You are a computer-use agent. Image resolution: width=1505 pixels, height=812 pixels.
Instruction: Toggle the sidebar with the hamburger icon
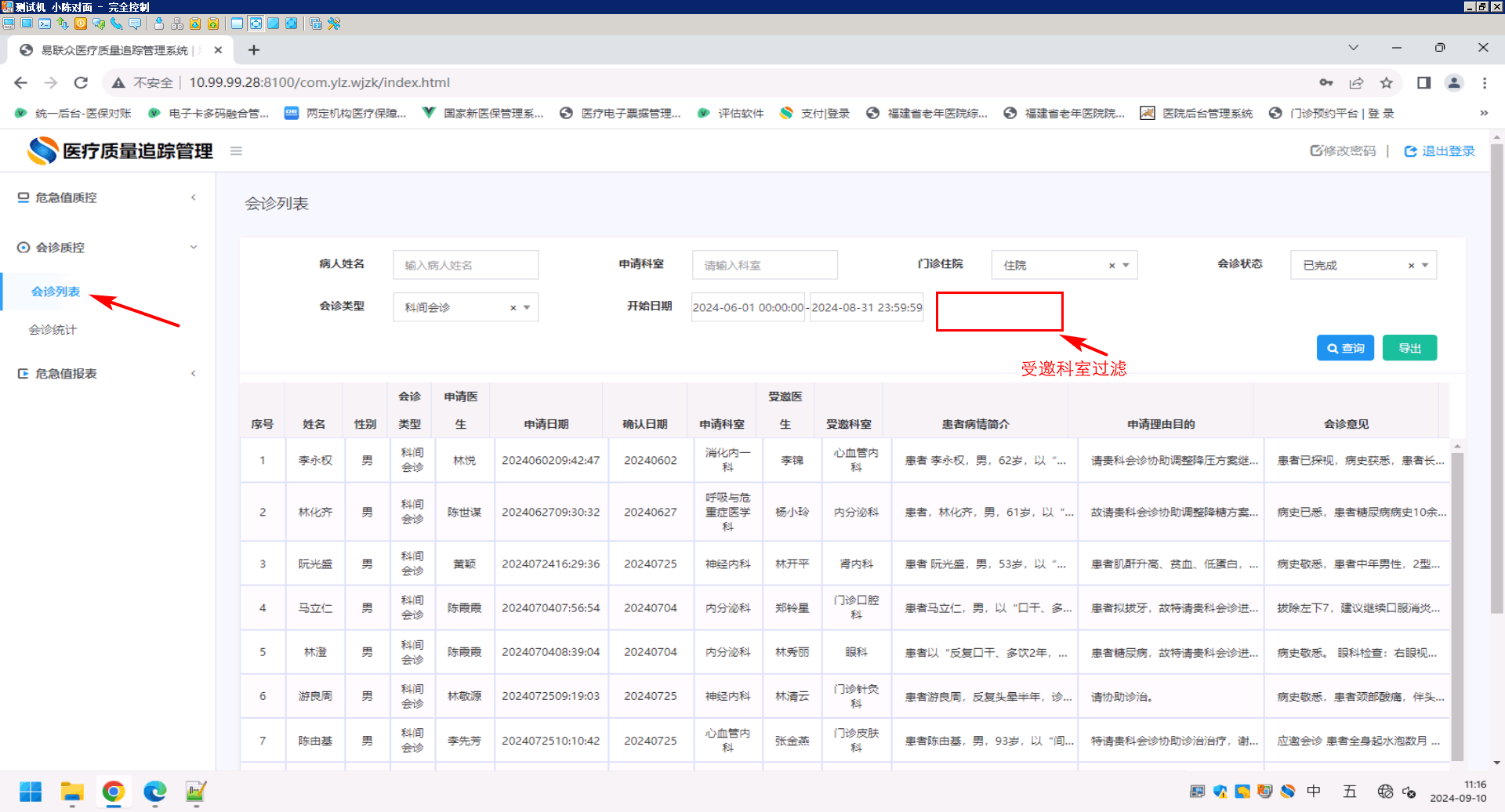[x=236, y=150]
